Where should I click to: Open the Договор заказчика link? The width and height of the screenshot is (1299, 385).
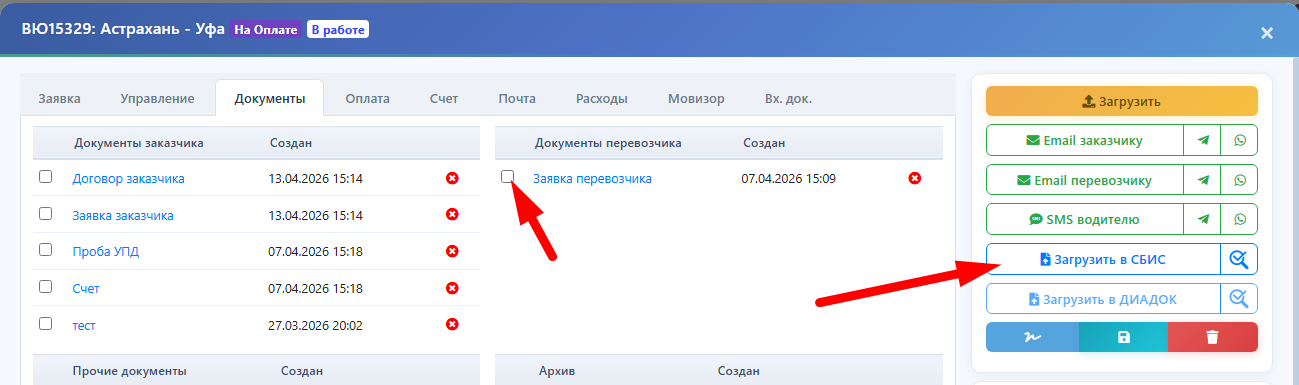click(128, 179)
